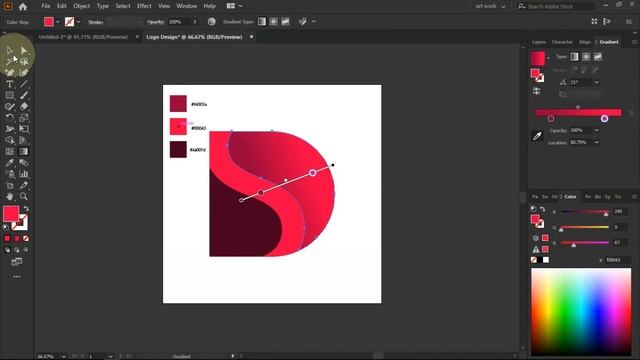Screen dimensions: 640x360
Task: Select the Gradient tool in toolbar
Action: [24, 151]
